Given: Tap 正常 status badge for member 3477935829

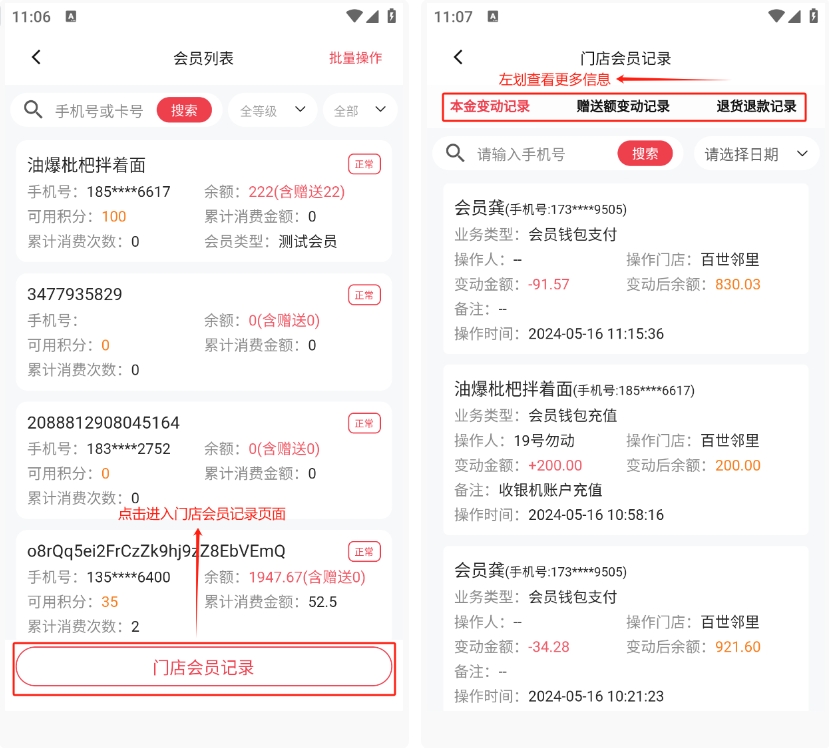Looking at the screenshot, I should [364, 294].
